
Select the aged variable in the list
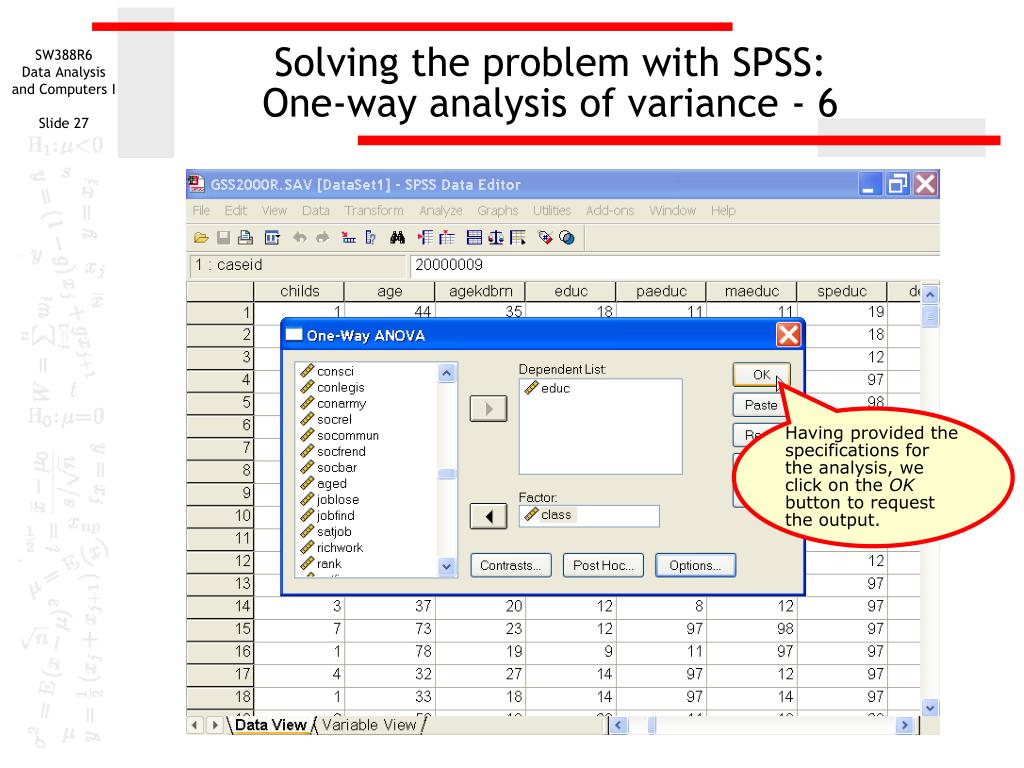(x=323, y=483)
